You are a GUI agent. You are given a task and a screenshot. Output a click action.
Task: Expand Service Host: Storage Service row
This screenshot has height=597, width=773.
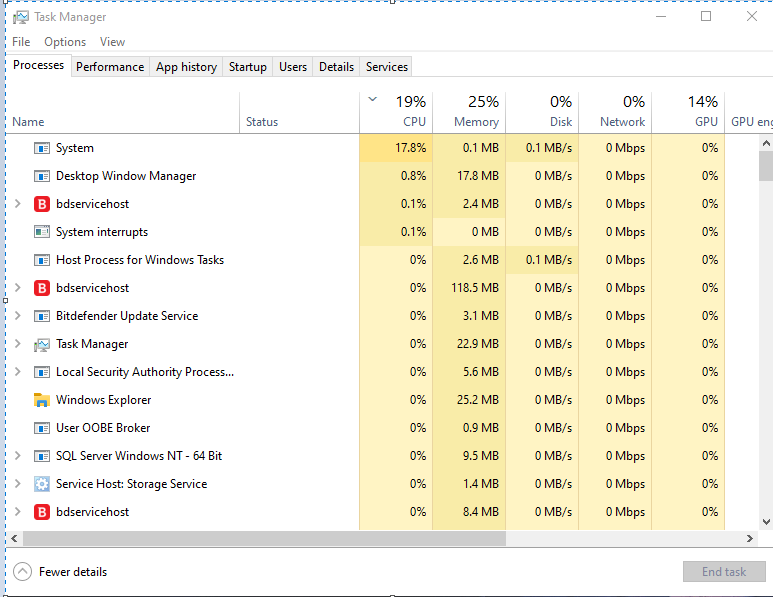pyautogui.click(x=18, y=484)
